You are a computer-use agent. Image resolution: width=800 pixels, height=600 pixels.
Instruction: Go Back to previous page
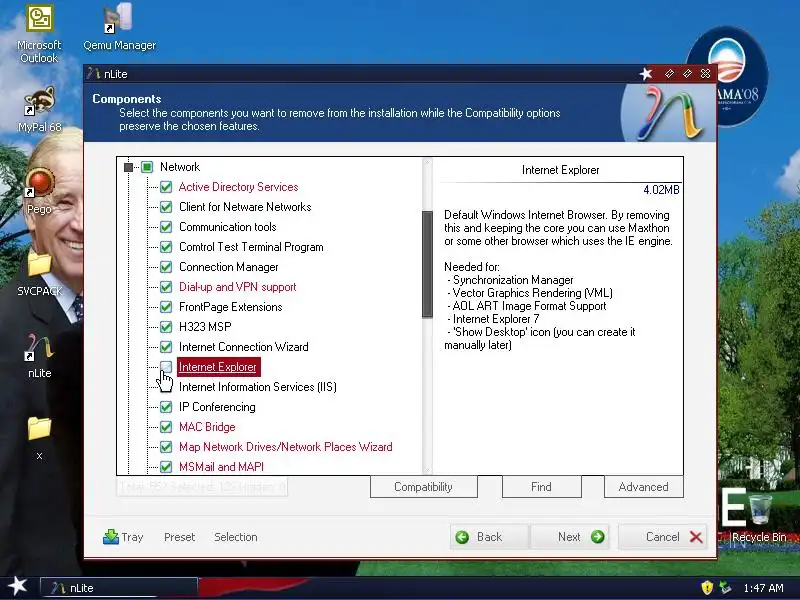(489, 537)
